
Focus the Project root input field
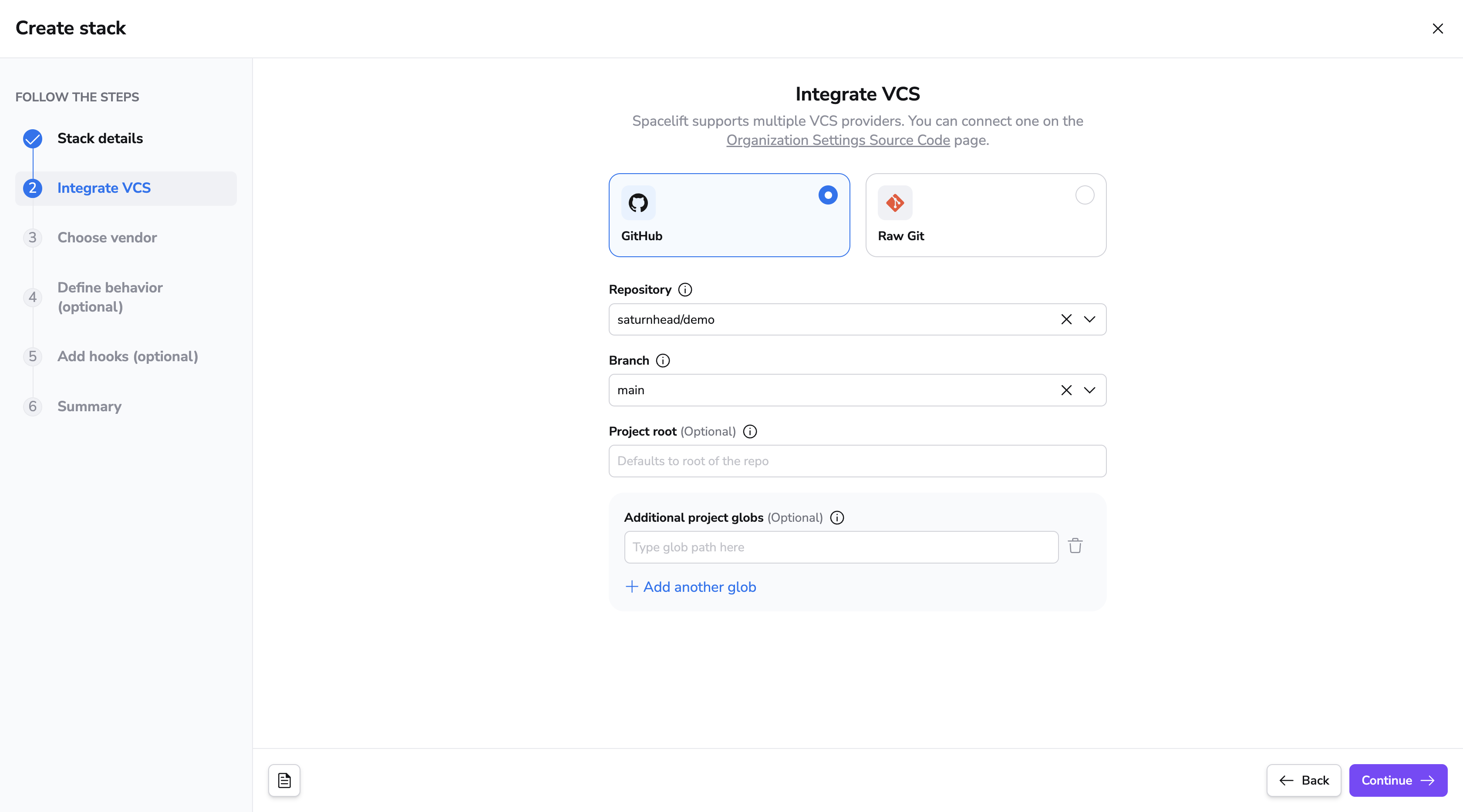coord(857,461)
